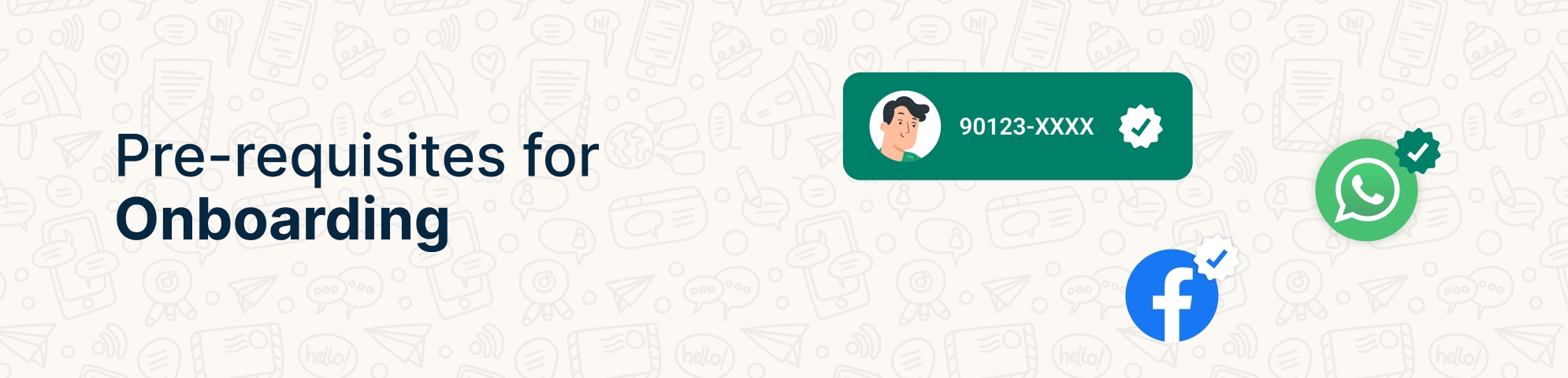
Task: Click the WhatsApp logo icon
Action: [1366, 190]
